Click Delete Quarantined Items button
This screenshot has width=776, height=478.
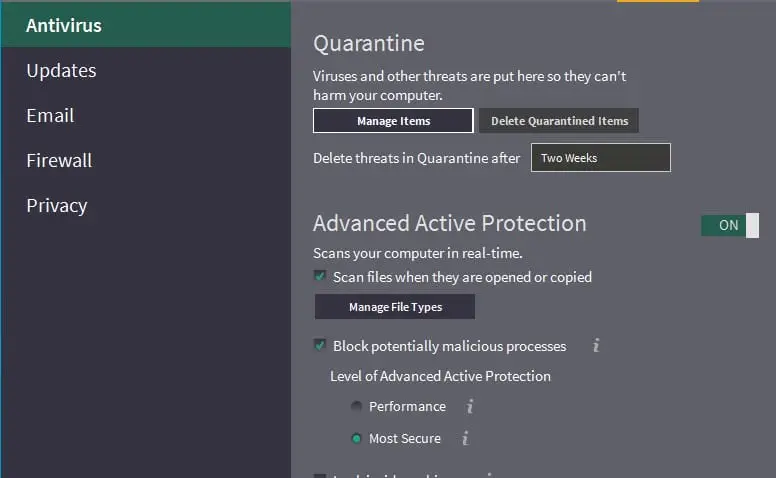pyautogui.click(x=559, y=121)
